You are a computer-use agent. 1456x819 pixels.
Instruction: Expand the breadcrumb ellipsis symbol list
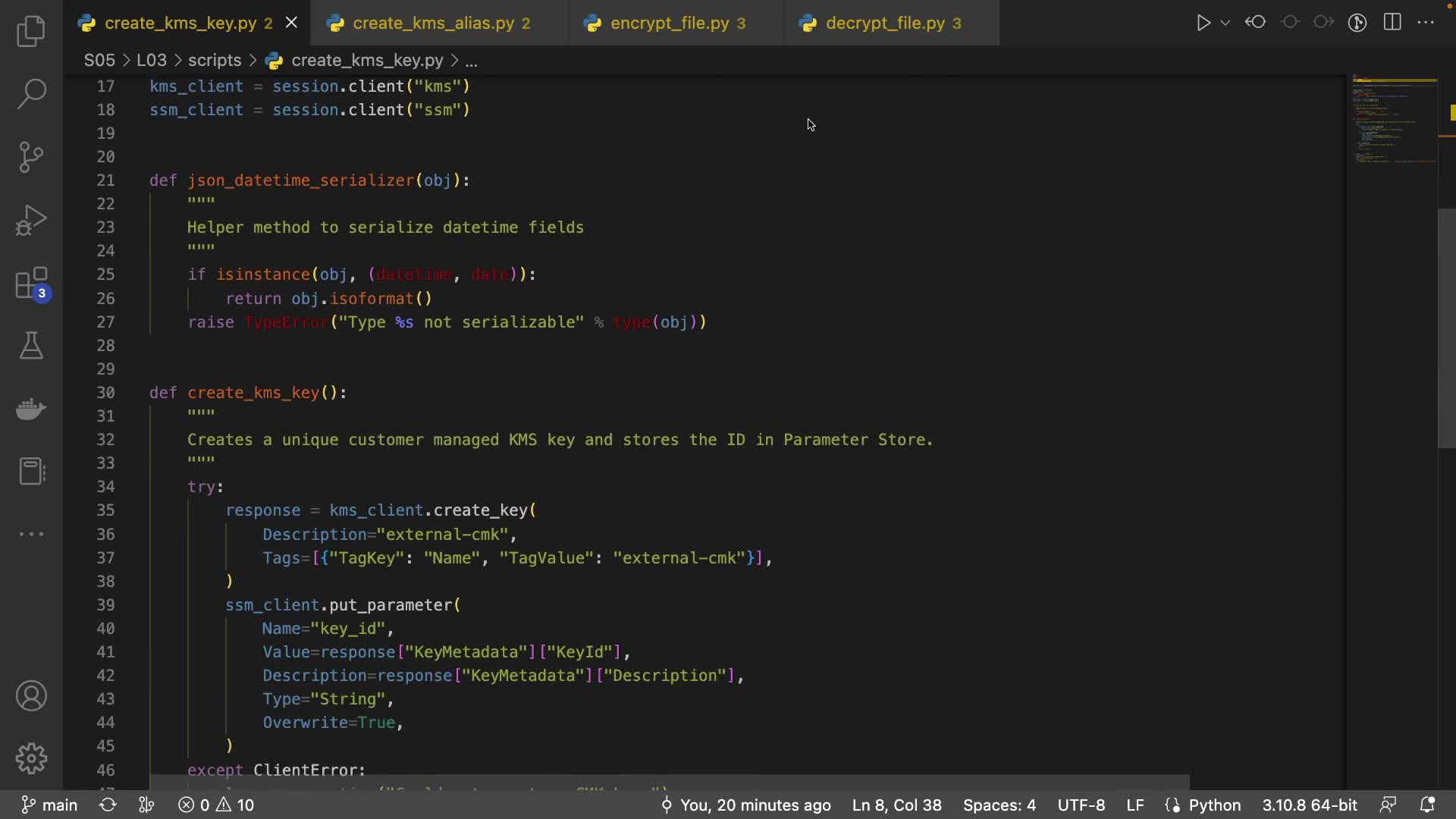[x=471, y=61]
